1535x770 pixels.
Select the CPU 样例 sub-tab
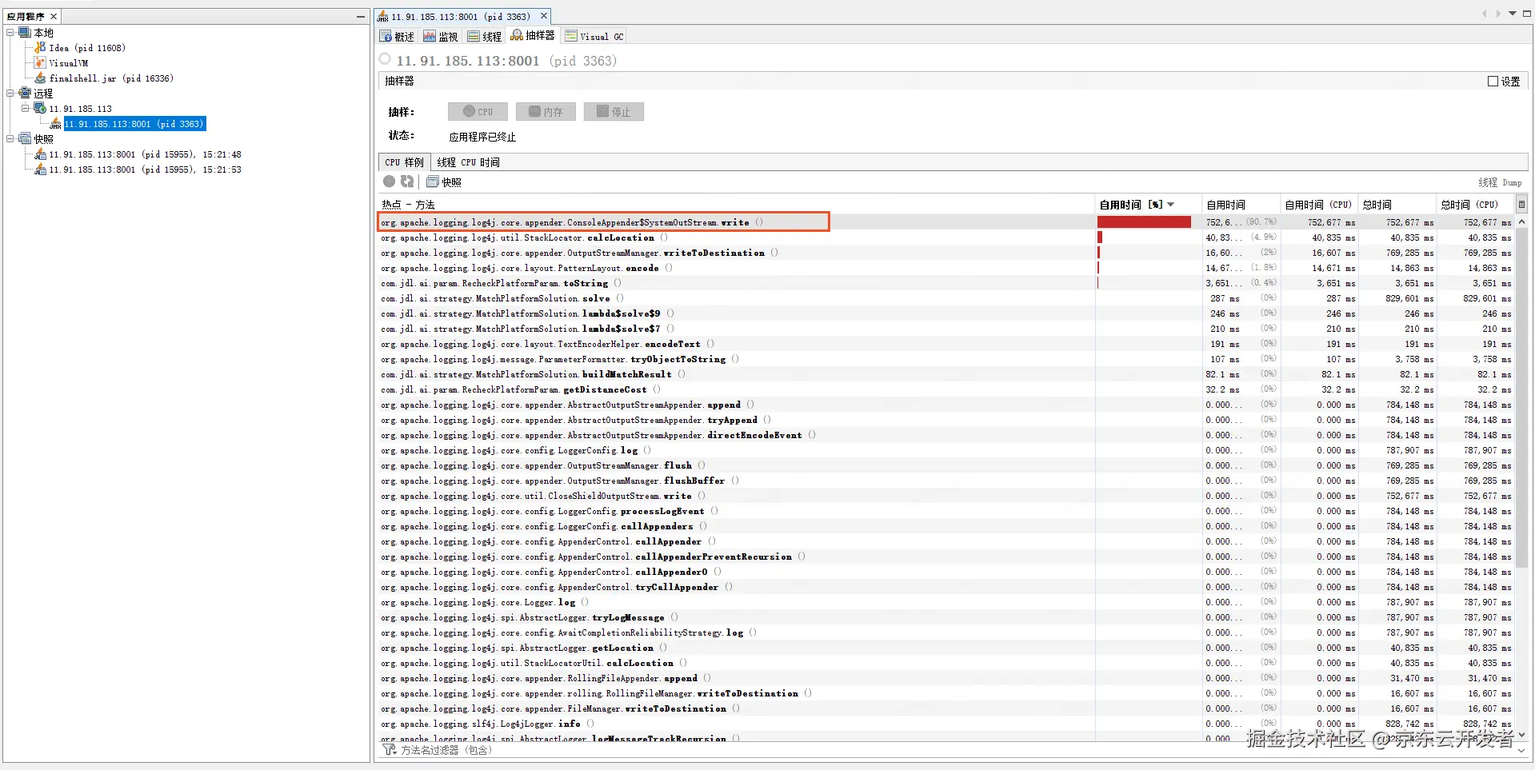404,162
